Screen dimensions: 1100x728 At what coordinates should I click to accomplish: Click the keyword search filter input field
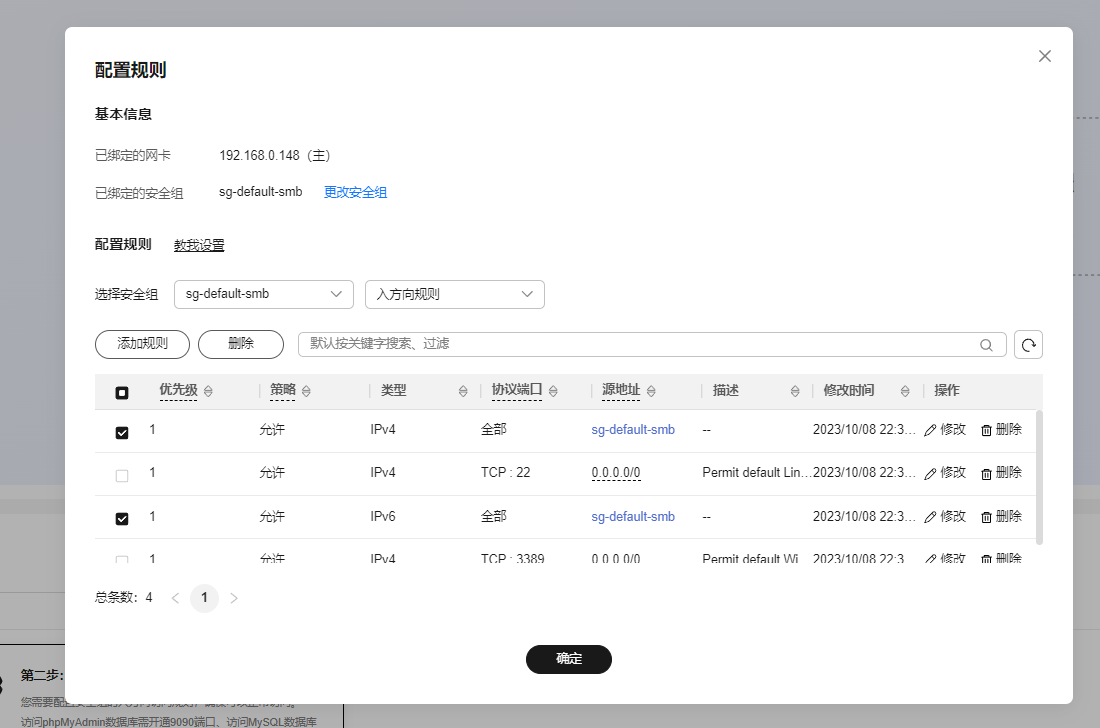coord(640,344)
